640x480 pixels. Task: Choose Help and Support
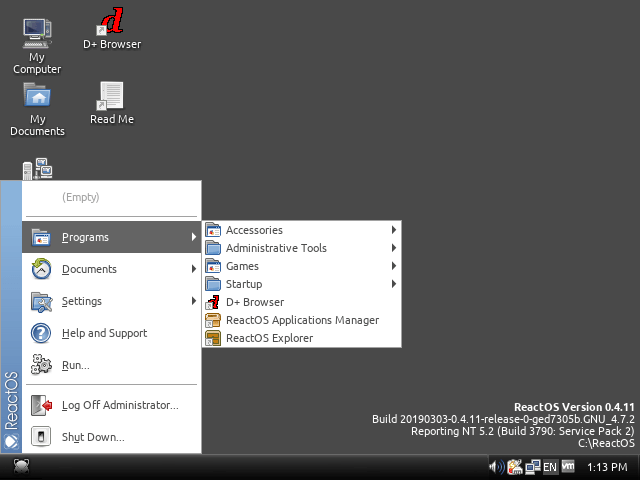[111, 333]
